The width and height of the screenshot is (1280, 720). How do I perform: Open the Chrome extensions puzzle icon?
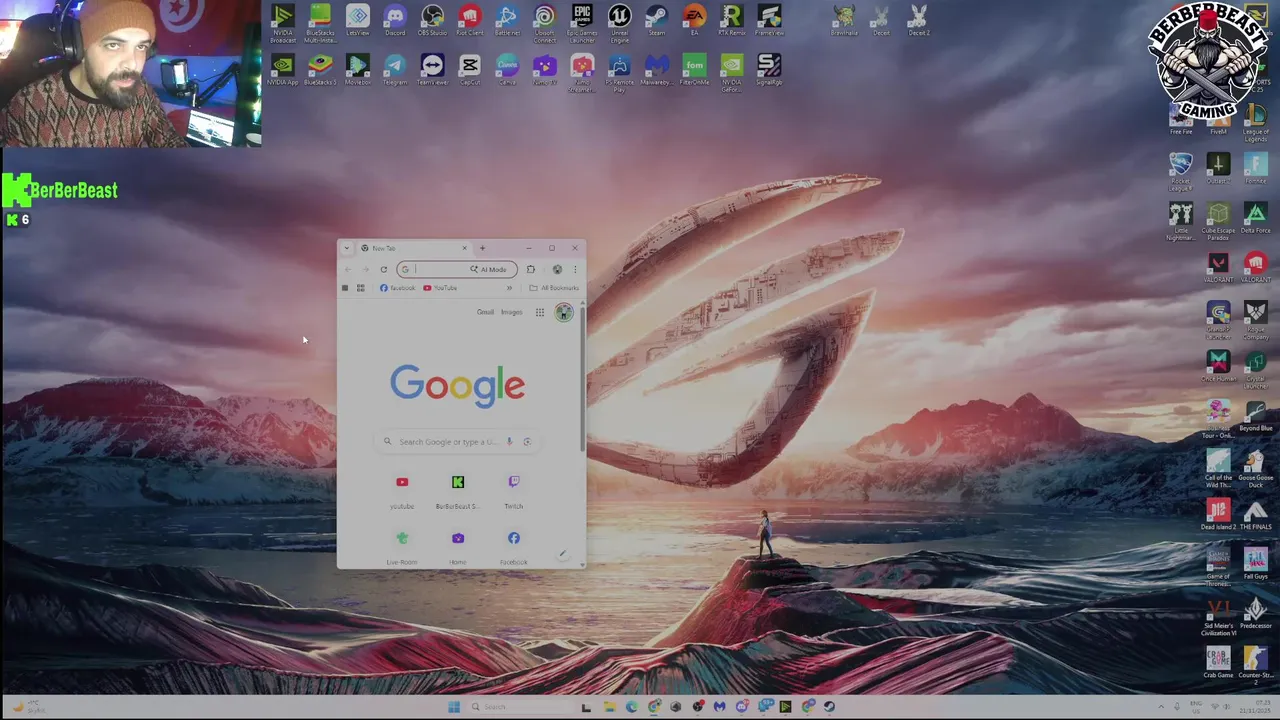(531, 269)
